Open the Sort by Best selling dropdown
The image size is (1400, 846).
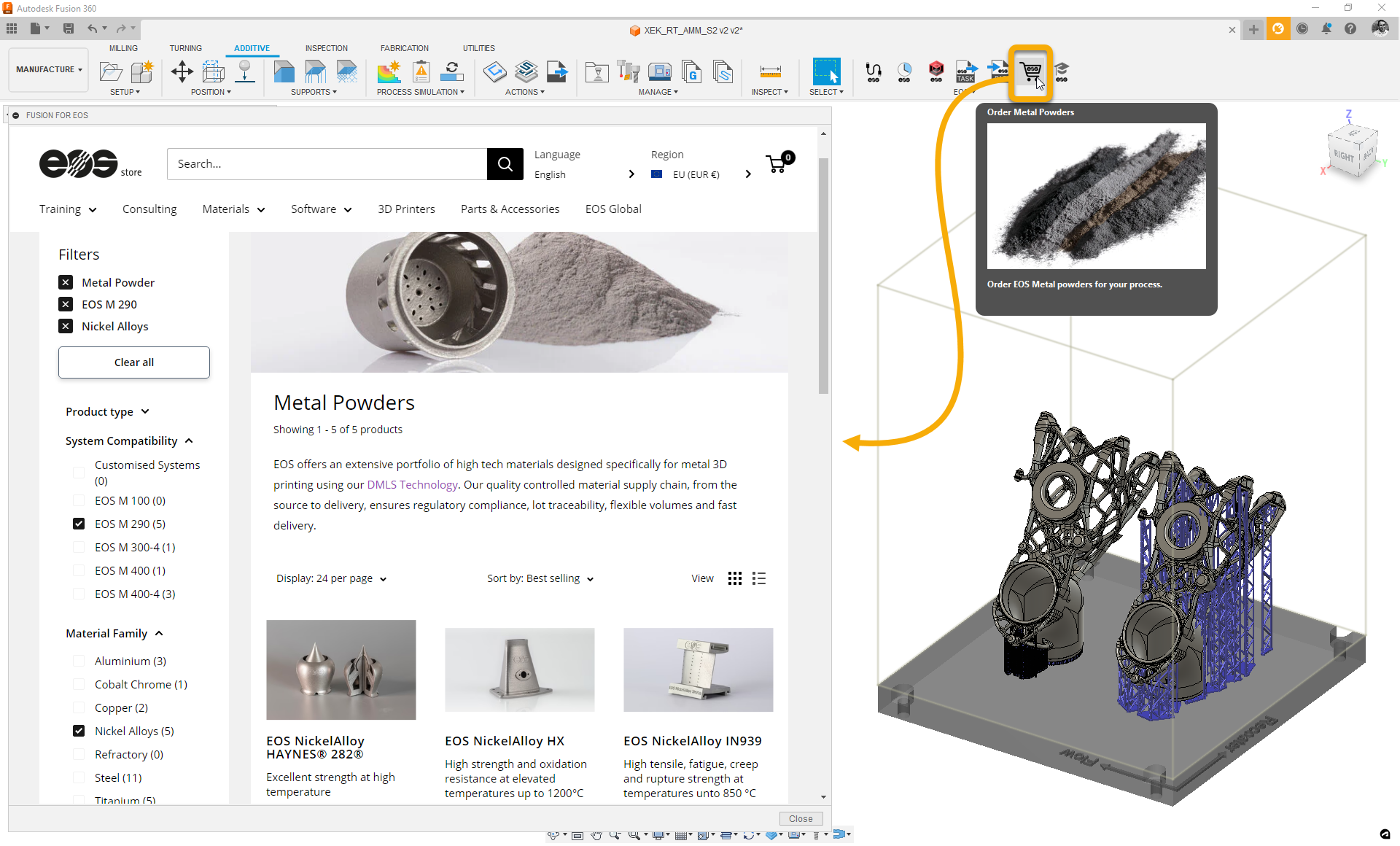[540, 578]
